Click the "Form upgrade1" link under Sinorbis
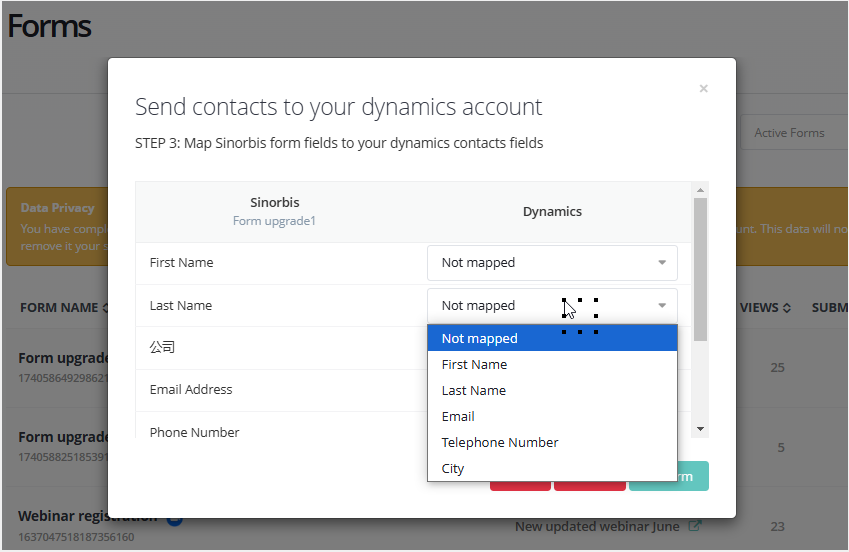 pyautogui.click(x=274, y=221)
